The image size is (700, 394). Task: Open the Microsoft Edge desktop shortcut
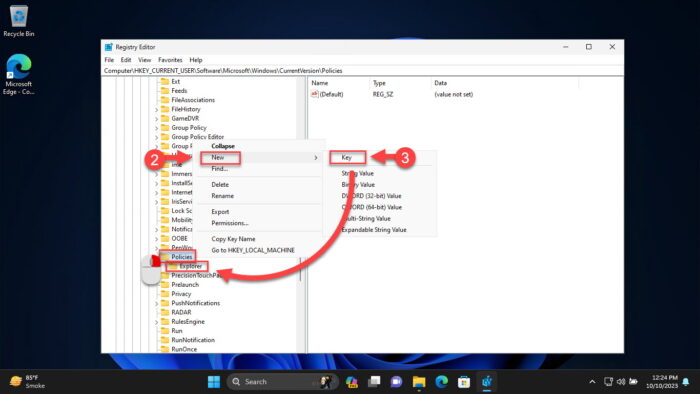(x=18, y=74)
